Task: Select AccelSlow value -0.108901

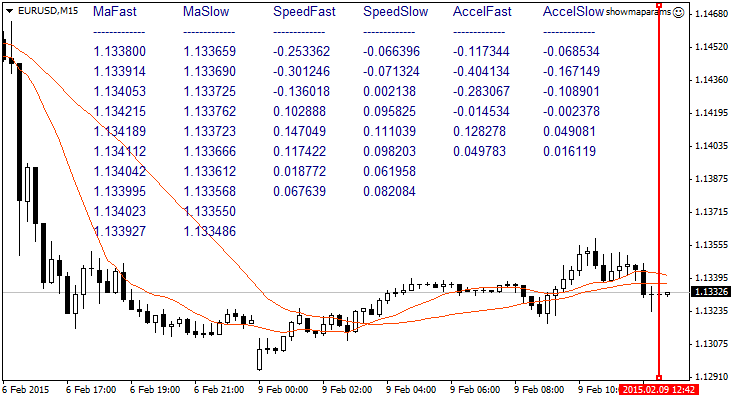Action: [x=572, y=91]
